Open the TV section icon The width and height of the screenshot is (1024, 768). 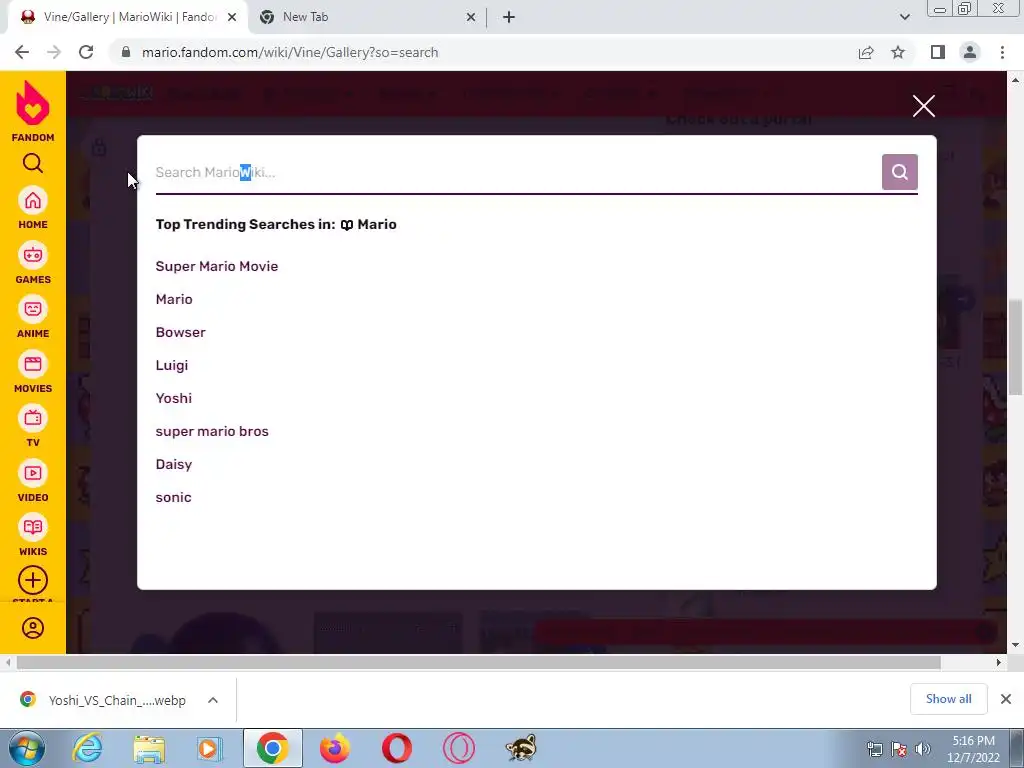[33, 419]
